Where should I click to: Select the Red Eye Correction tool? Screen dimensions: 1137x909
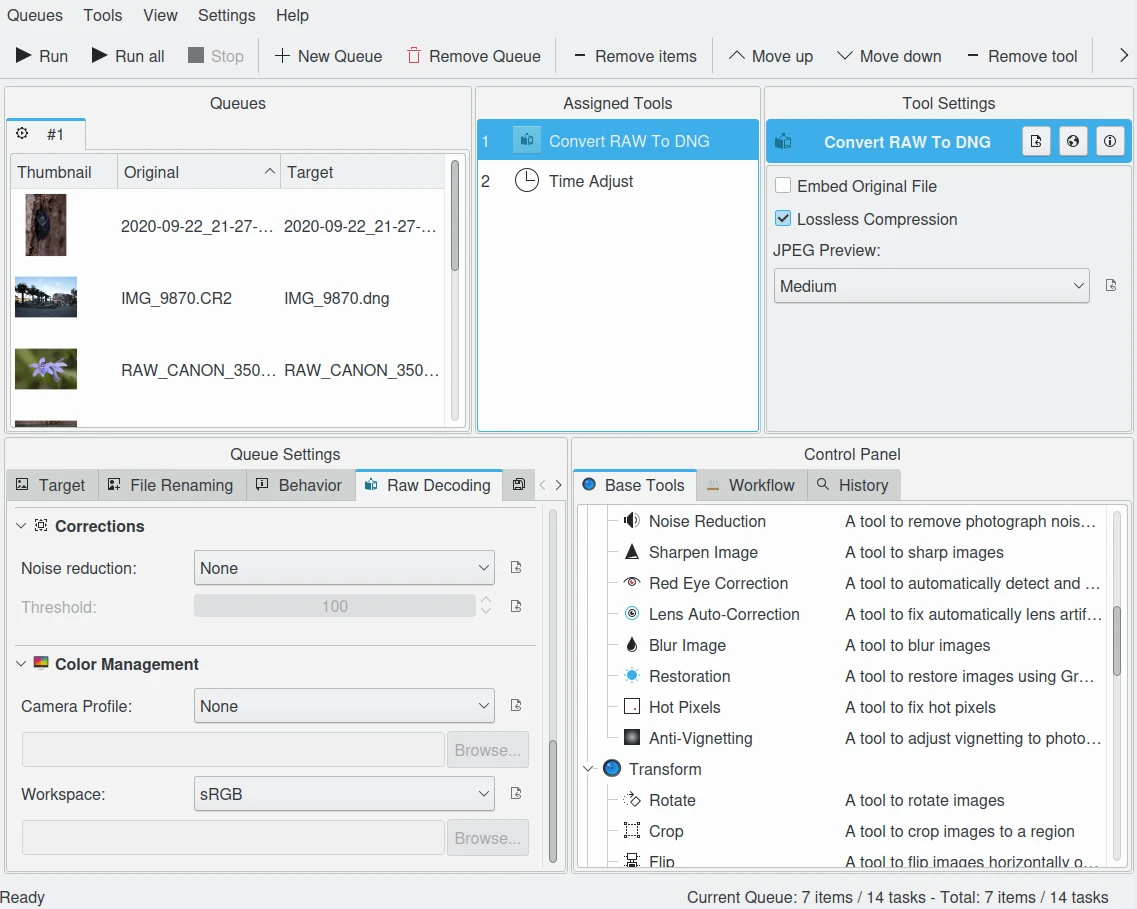pyautogui.click(x=718, y=583)
